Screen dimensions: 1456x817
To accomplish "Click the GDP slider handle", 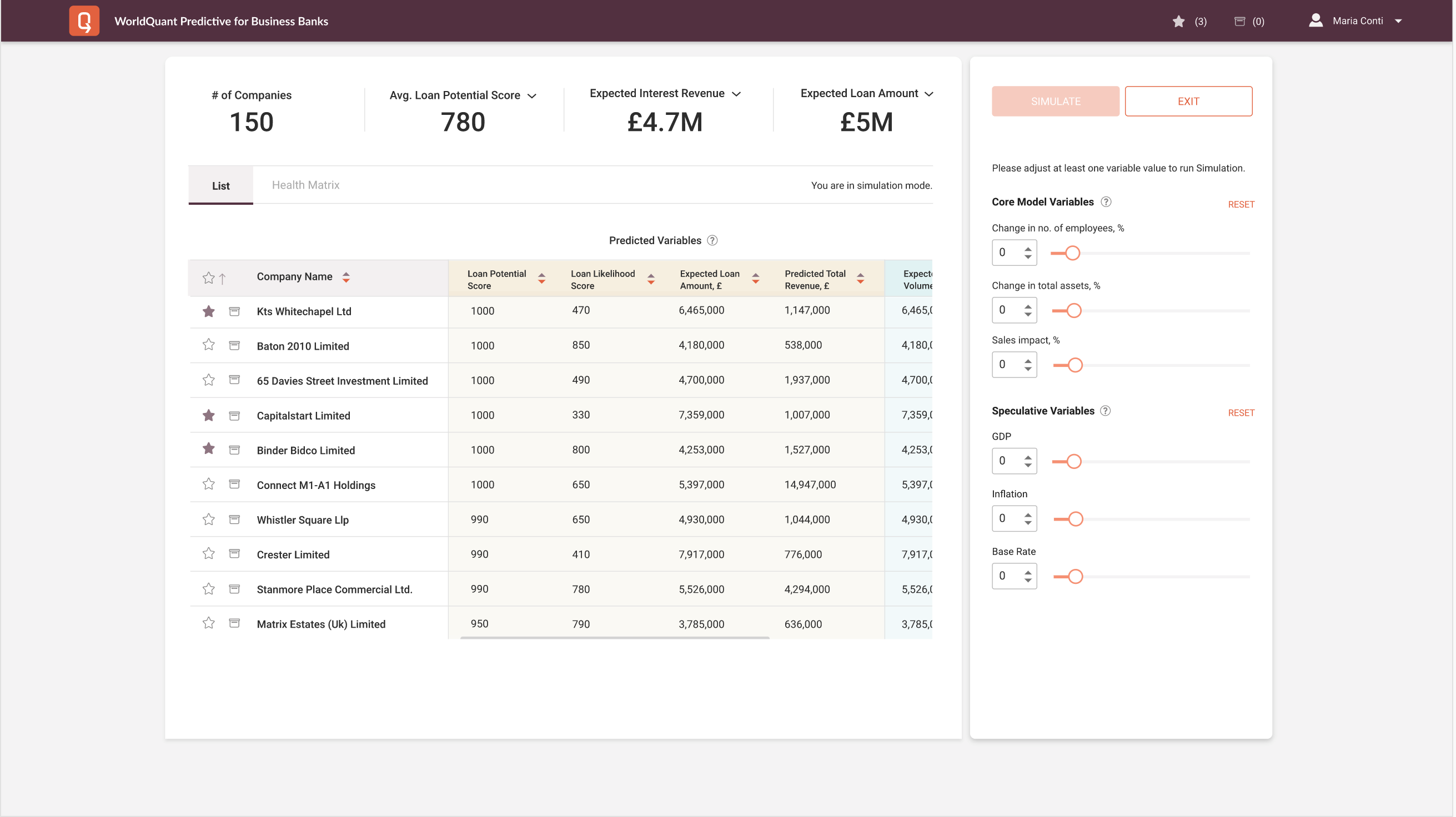I will coord(1075,462).
